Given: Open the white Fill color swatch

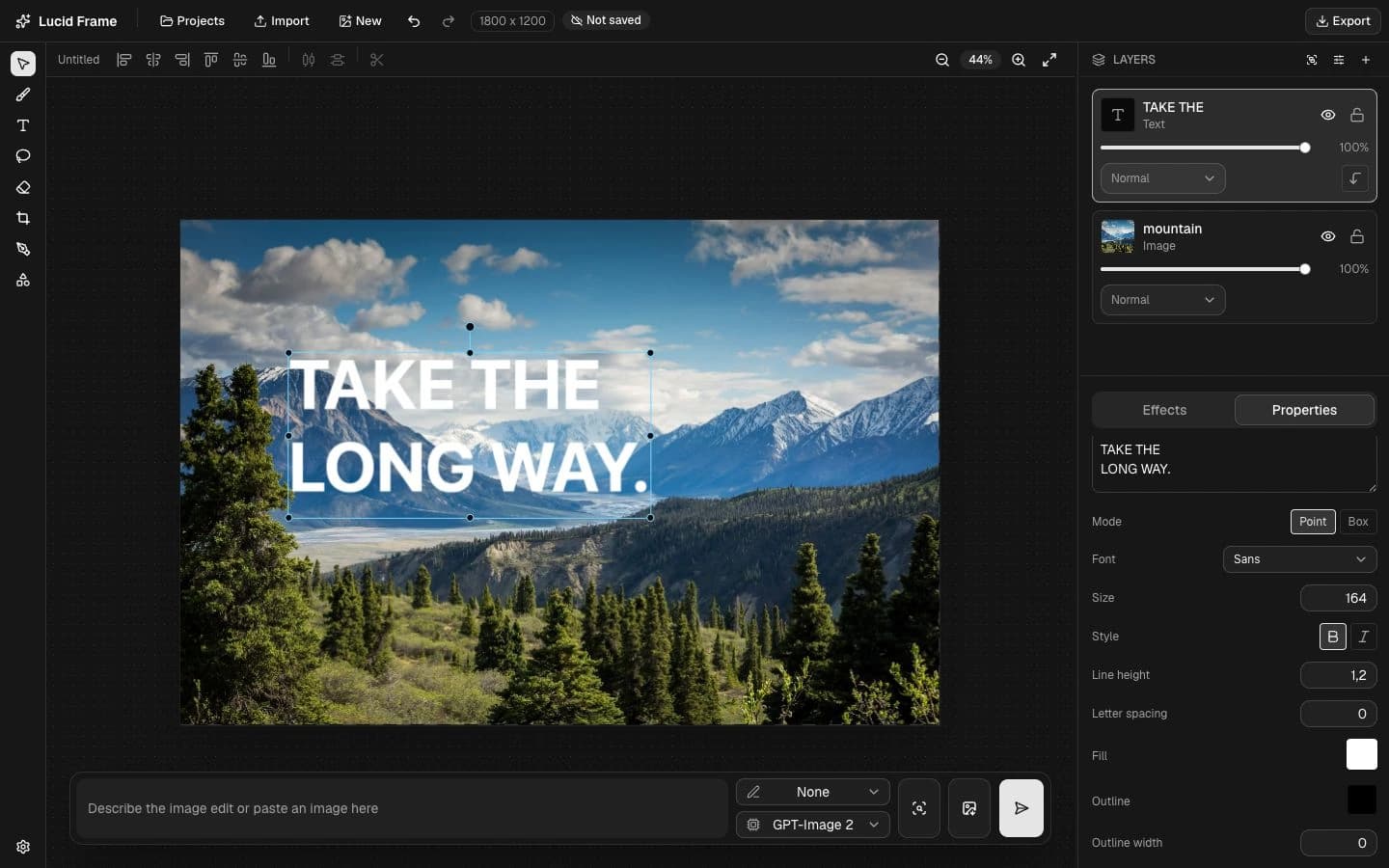Looking at the screenshot, I should pyautogui.click(x=1362, y=754).
